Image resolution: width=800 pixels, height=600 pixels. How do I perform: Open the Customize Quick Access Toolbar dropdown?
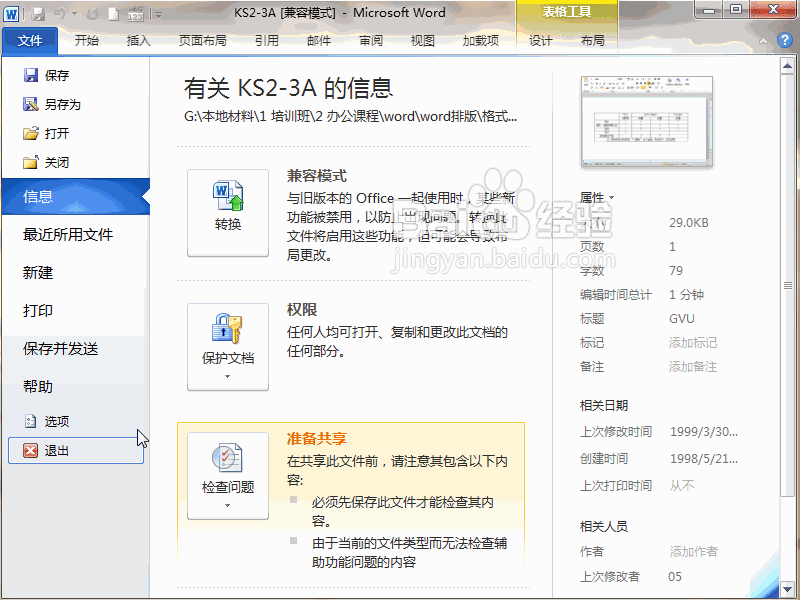[x=158, y=14]
